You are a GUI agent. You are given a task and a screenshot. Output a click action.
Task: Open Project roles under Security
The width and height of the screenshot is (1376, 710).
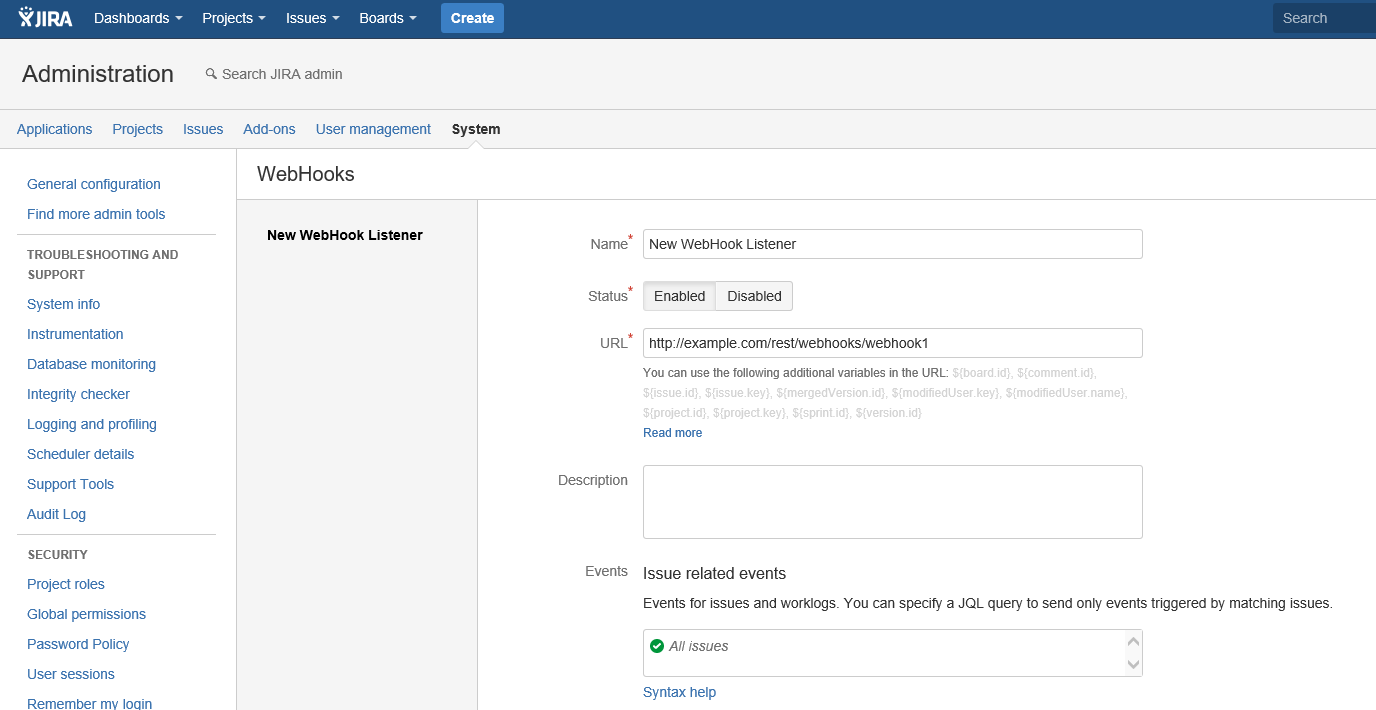(66, 584)
